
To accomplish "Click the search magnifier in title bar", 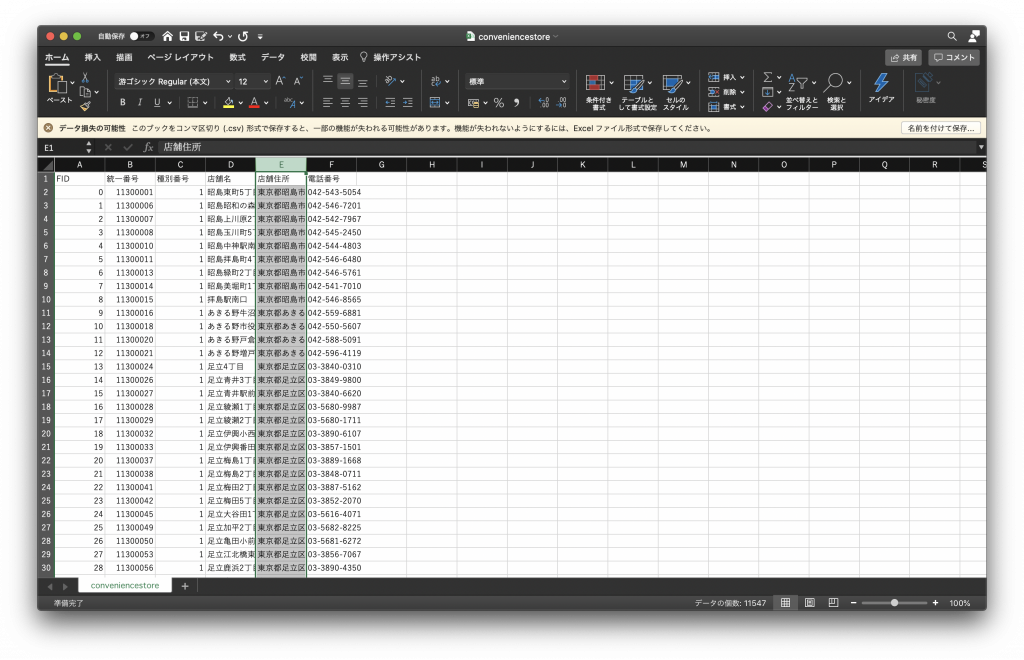I will point(952,37).
